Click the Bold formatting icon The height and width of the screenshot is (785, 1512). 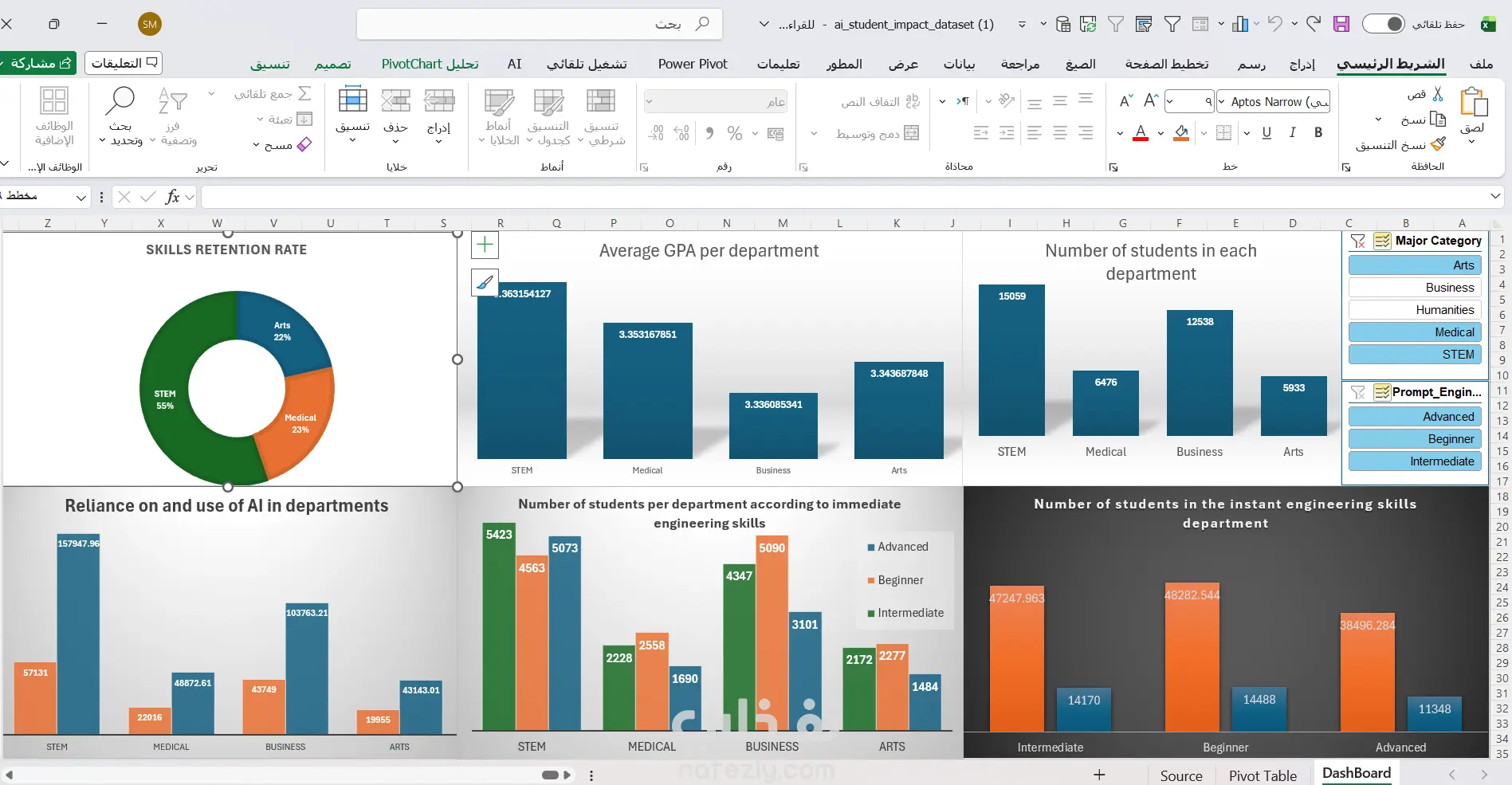pos(1318,132)
